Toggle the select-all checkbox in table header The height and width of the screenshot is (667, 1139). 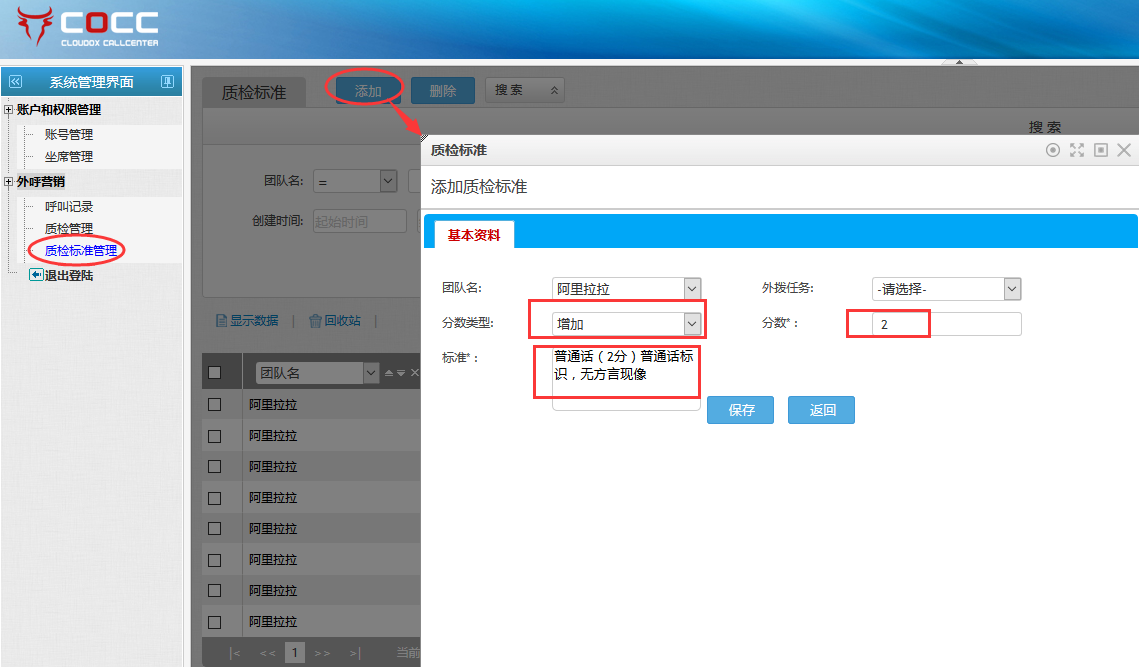(x=214, y=373)
